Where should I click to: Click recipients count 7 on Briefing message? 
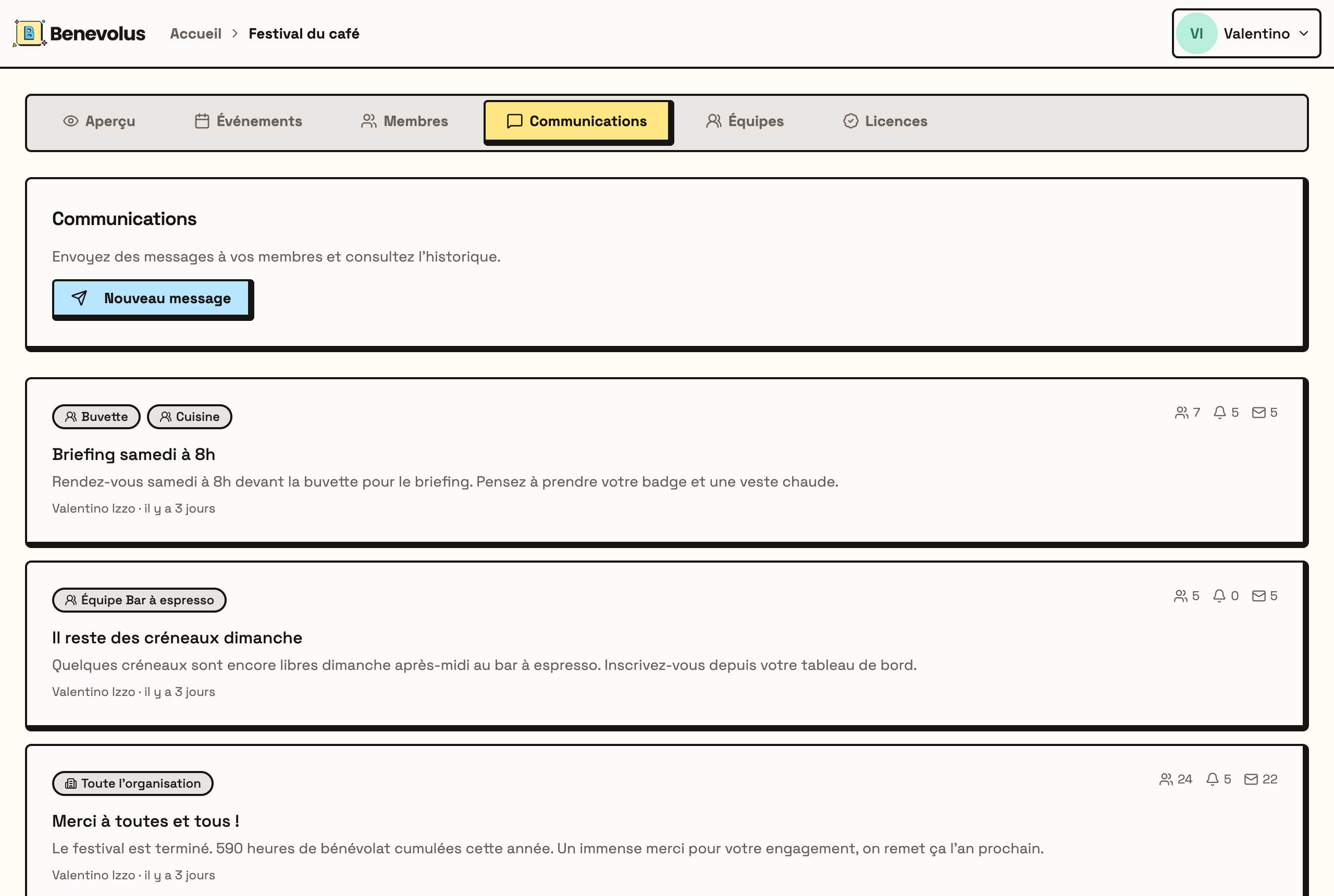click(x=1187, y=413)
